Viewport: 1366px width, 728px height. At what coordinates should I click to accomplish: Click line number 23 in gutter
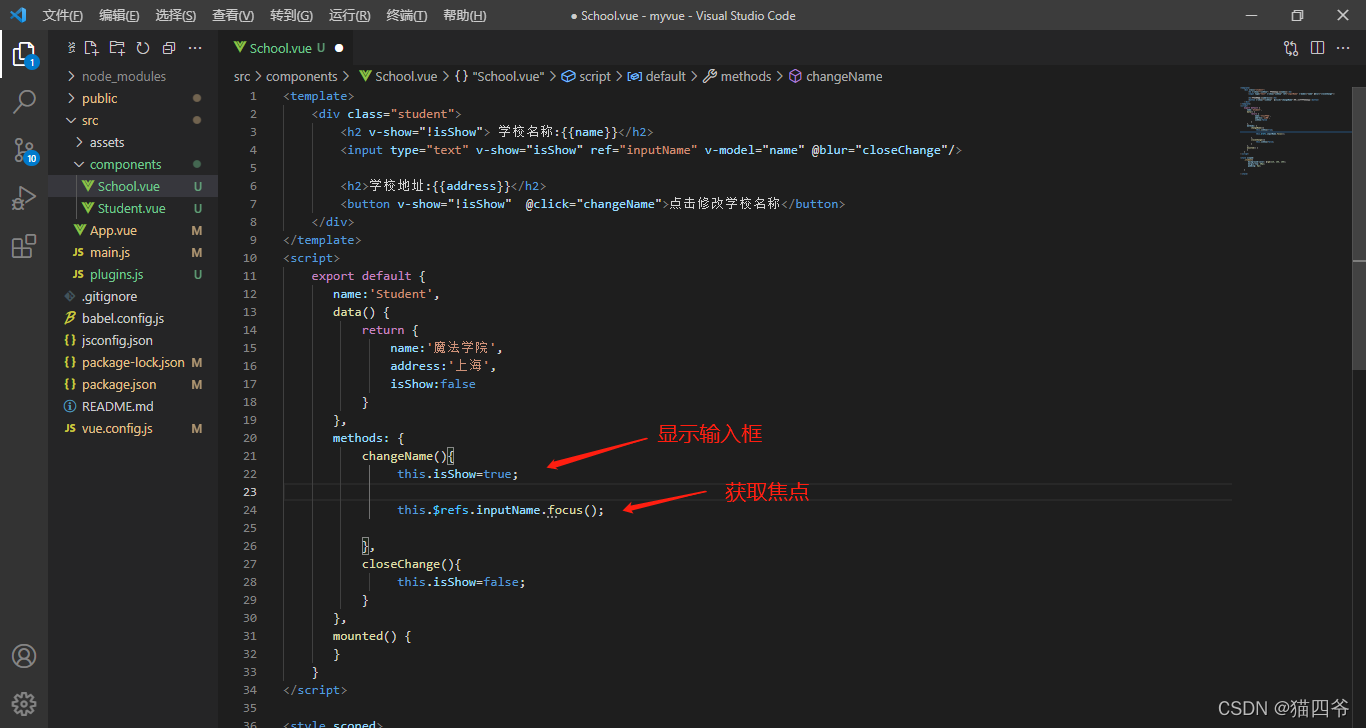(250, 492)
